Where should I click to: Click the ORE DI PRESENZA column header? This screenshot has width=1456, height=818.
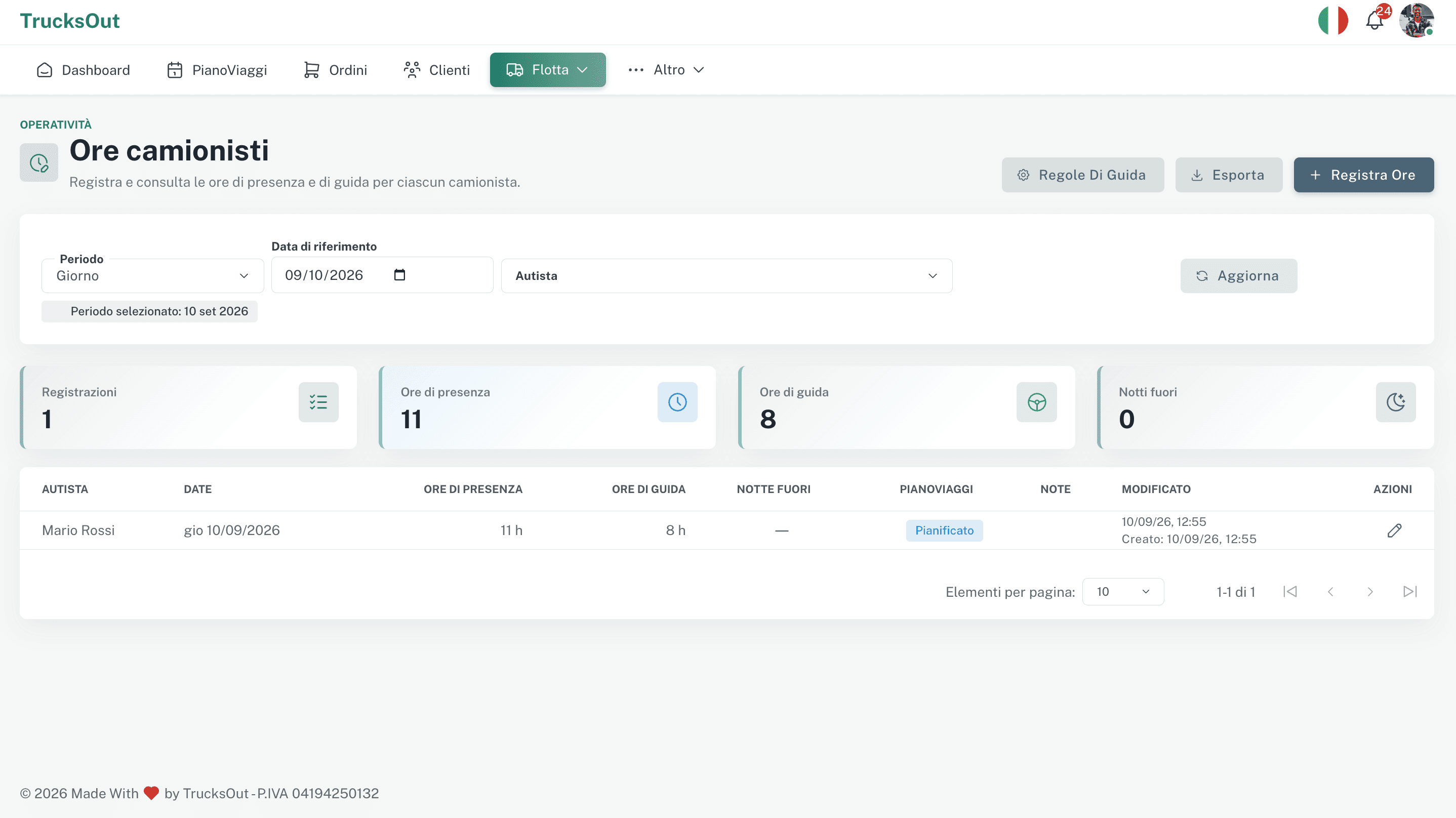click(x=473, y=489)
